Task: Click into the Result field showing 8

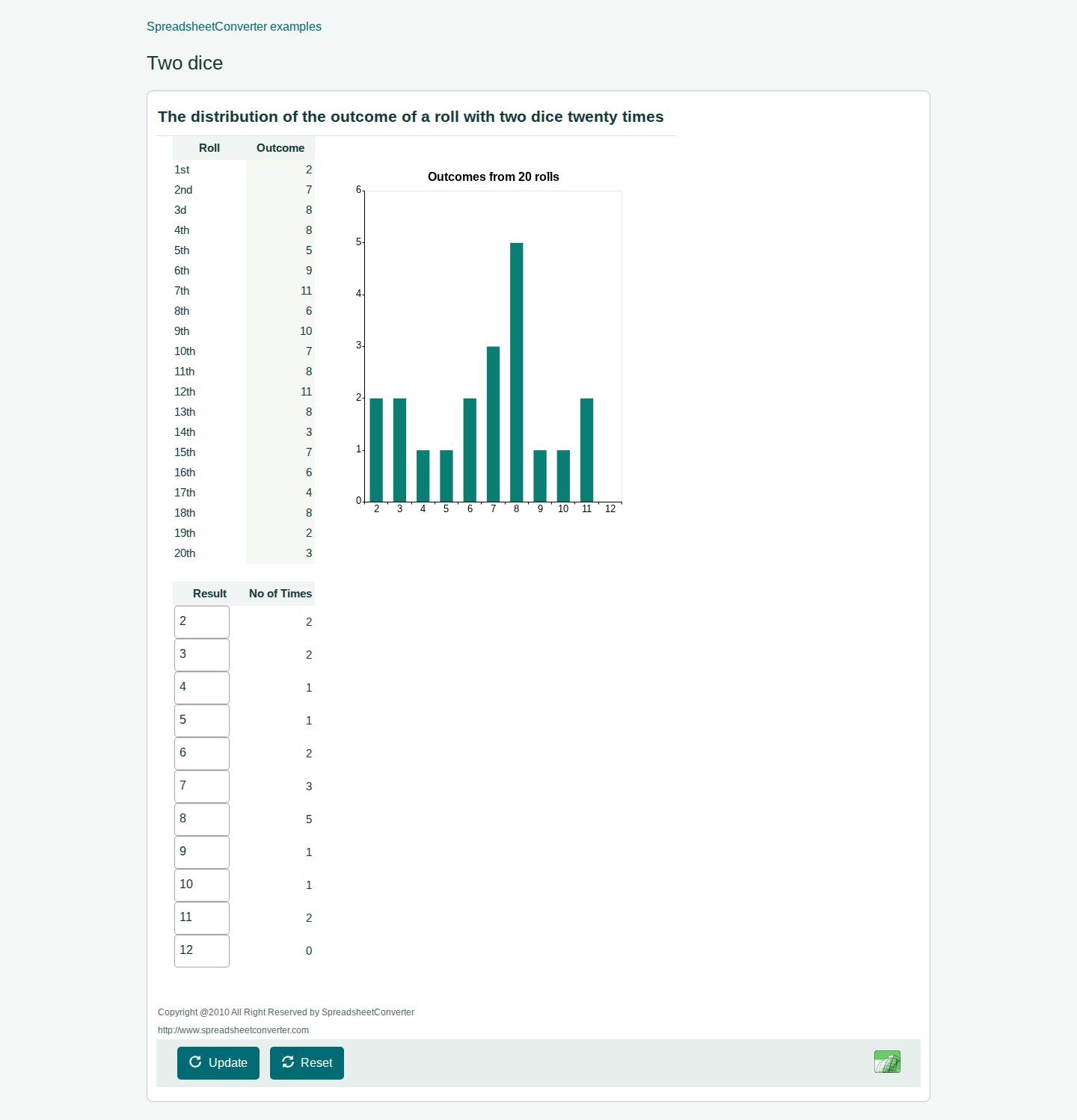Action: pos(202,819)
